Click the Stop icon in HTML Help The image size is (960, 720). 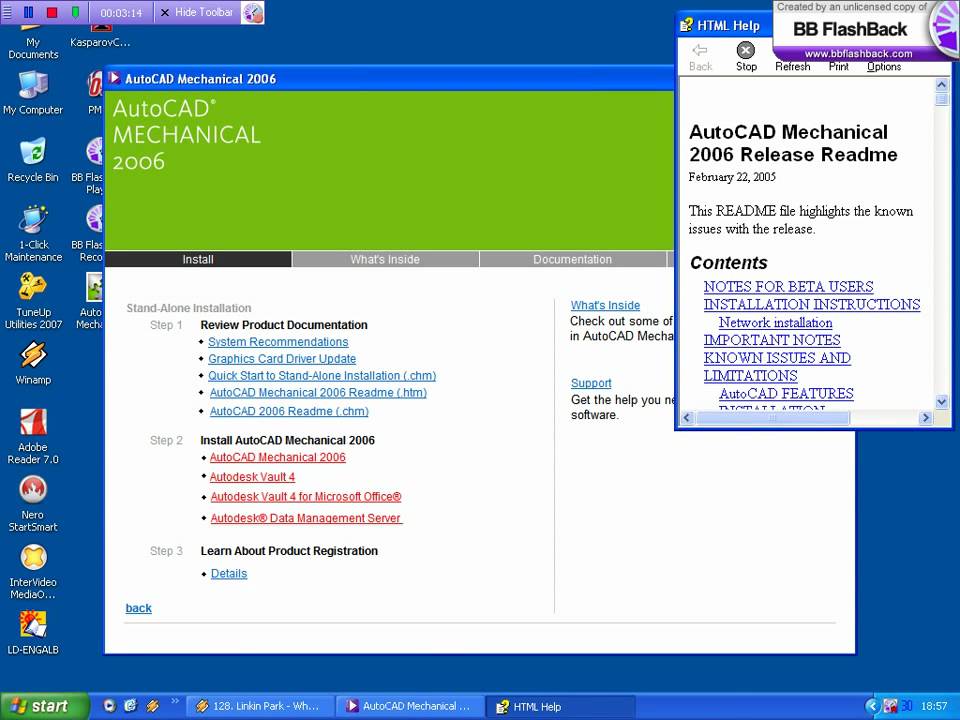[746, 56]
